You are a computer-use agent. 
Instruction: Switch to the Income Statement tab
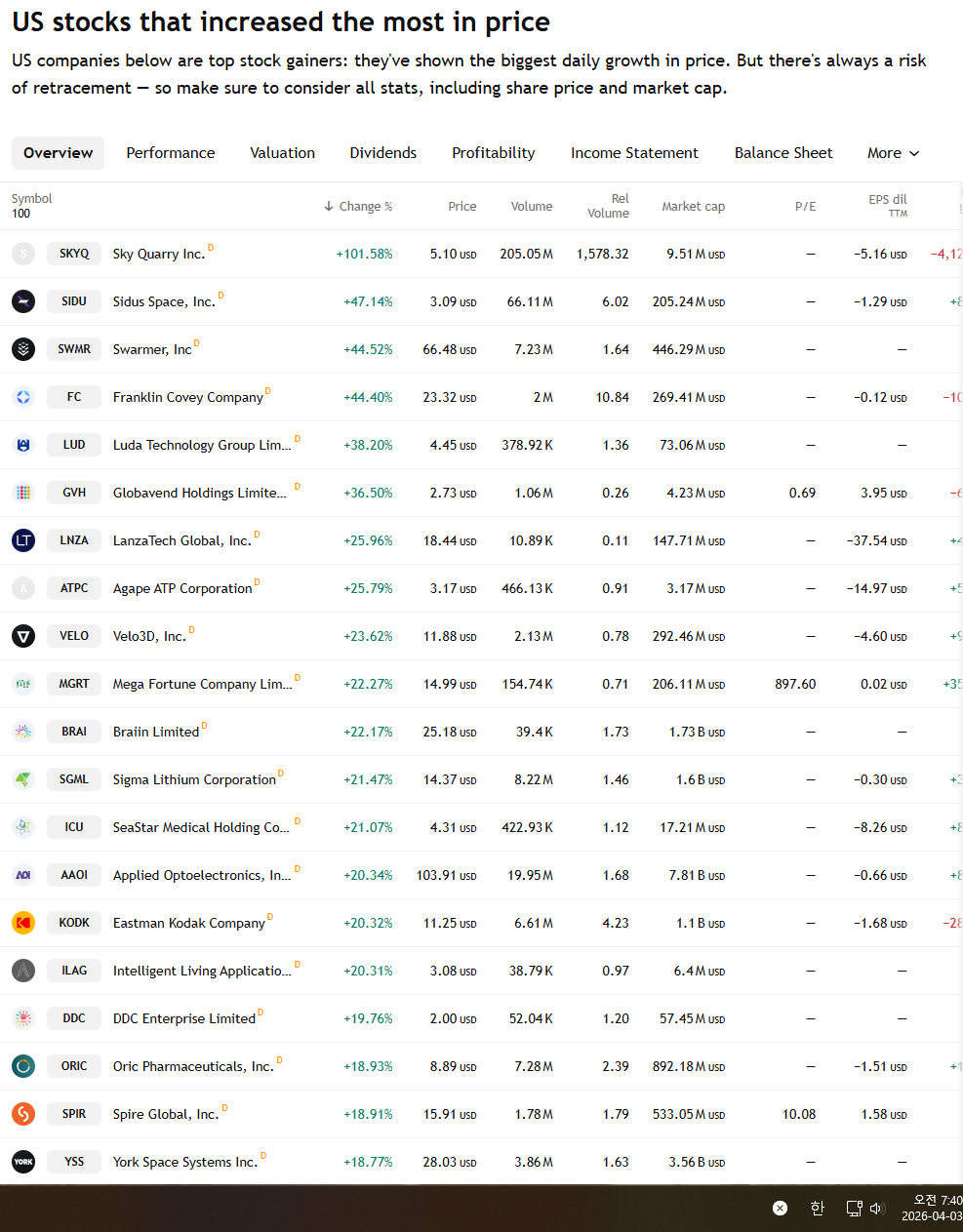pos(635,153)
